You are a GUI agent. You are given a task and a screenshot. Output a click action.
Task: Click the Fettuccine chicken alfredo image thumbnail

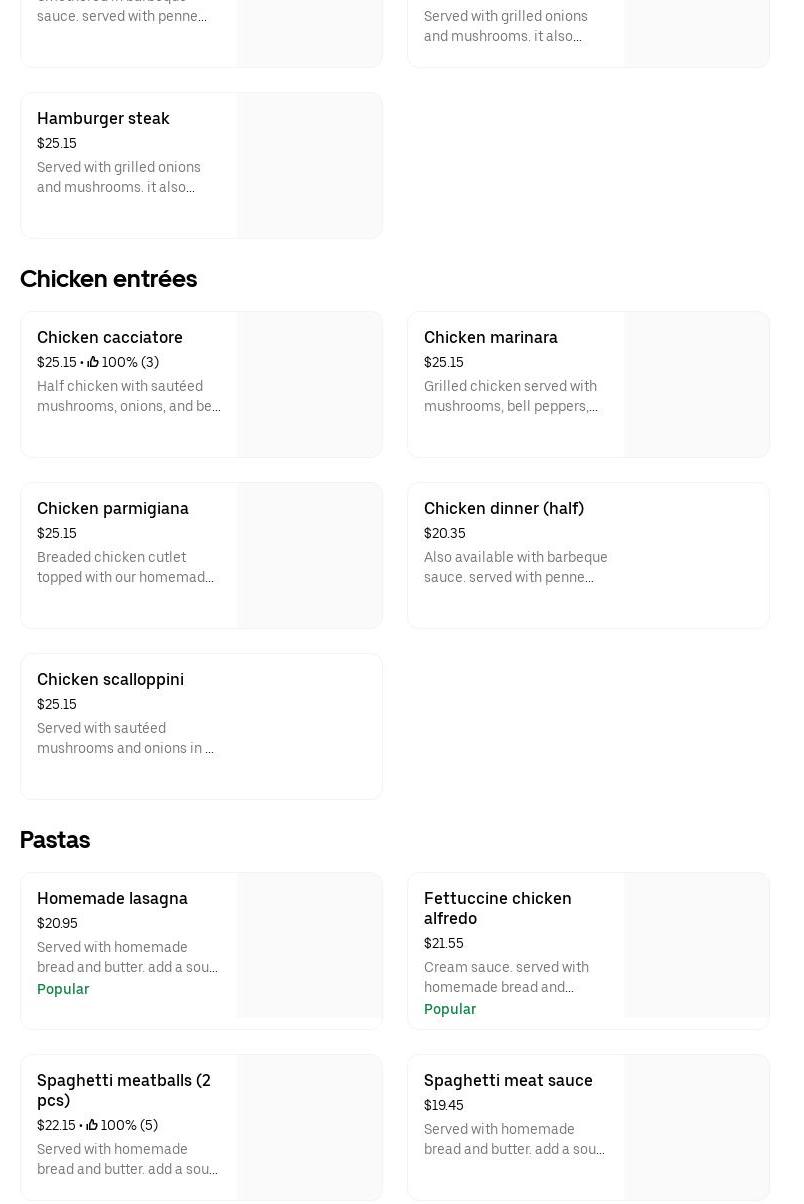[x=696, y=946]
